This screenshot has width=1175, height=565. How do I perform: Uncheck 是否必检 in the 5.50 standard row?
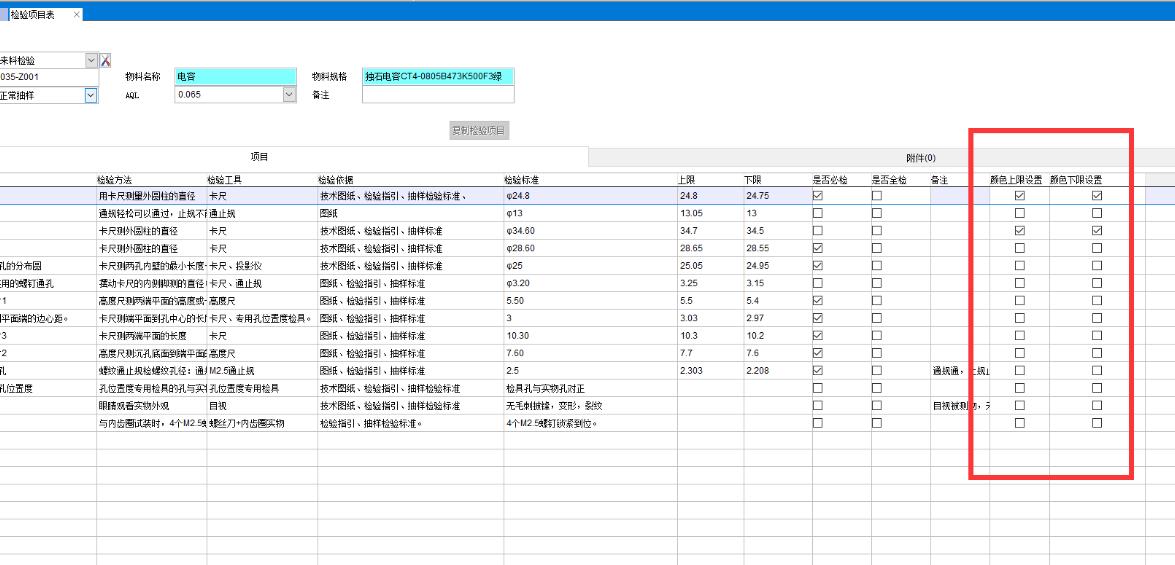[818, 300]
